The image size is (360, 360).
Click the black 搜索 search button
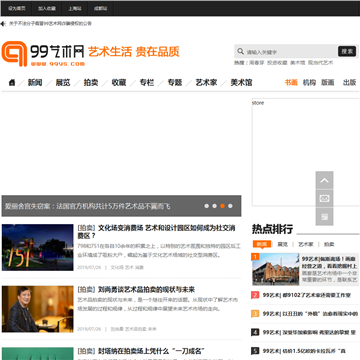click(347, 51)
